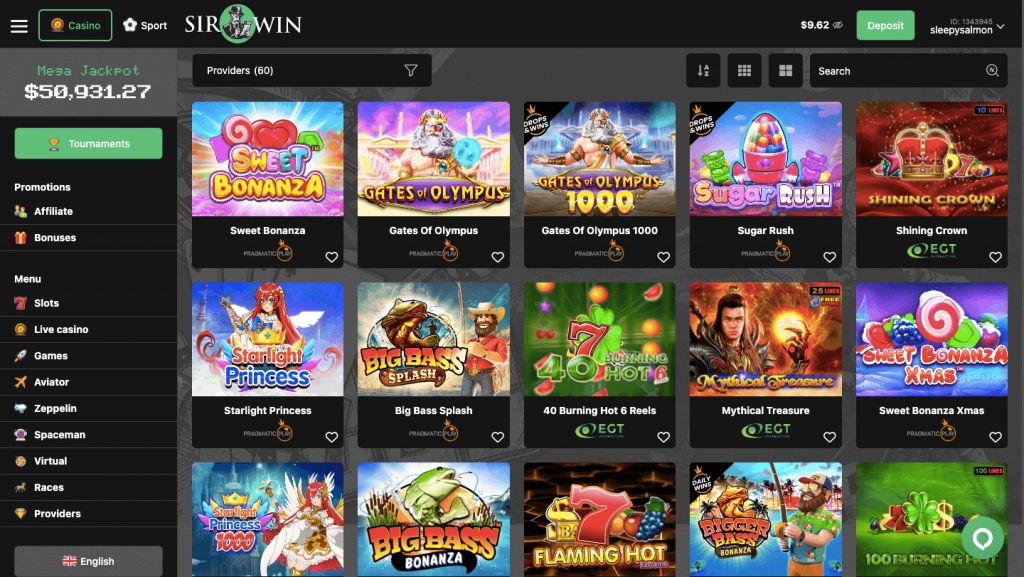1024x577 pixels.
Task: Open the Gates Of Olympus 1000 thumbnail
Action: [x=600, y=159]
